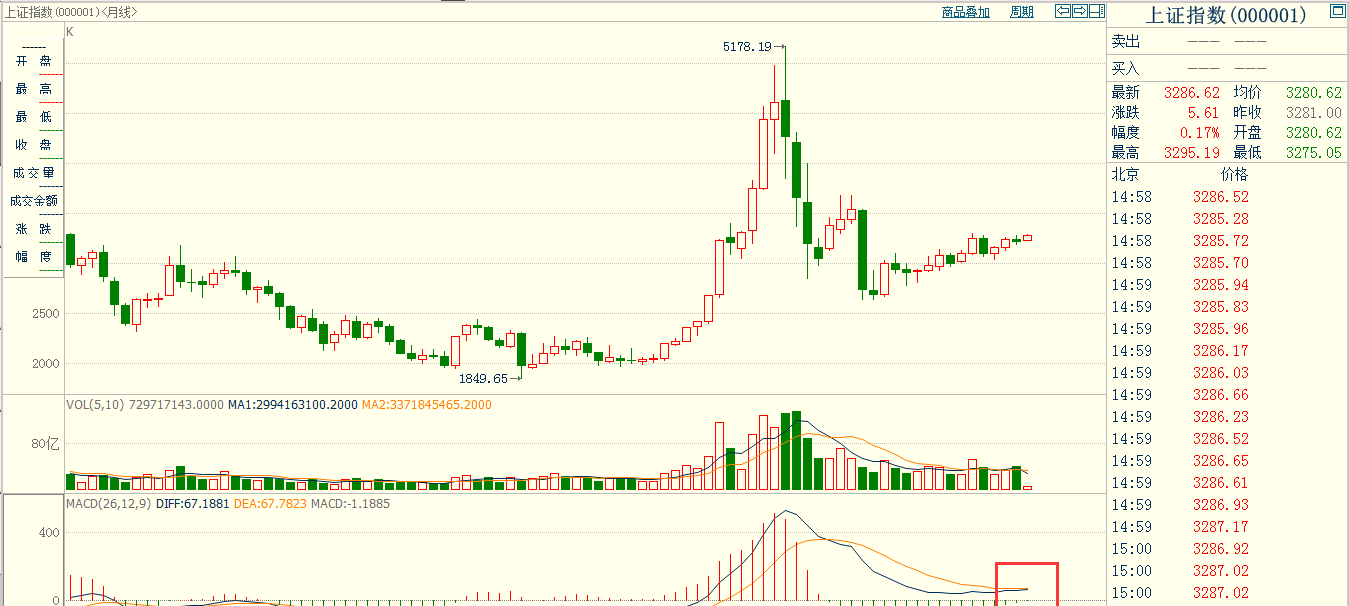Click the 均价 label in quote panel
Image resolution: width=1349 pixels, height=606 pixels.
1247,92
